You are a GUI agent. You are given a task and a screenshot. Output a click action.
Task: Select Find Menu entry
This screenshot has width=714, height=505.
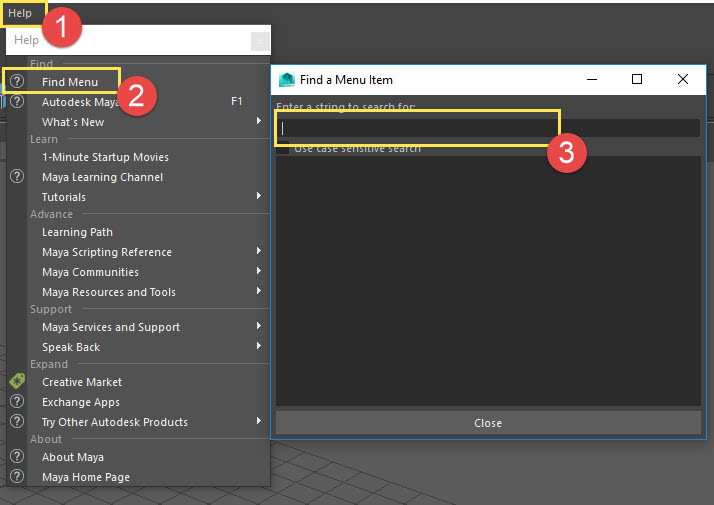click(70, 82)
